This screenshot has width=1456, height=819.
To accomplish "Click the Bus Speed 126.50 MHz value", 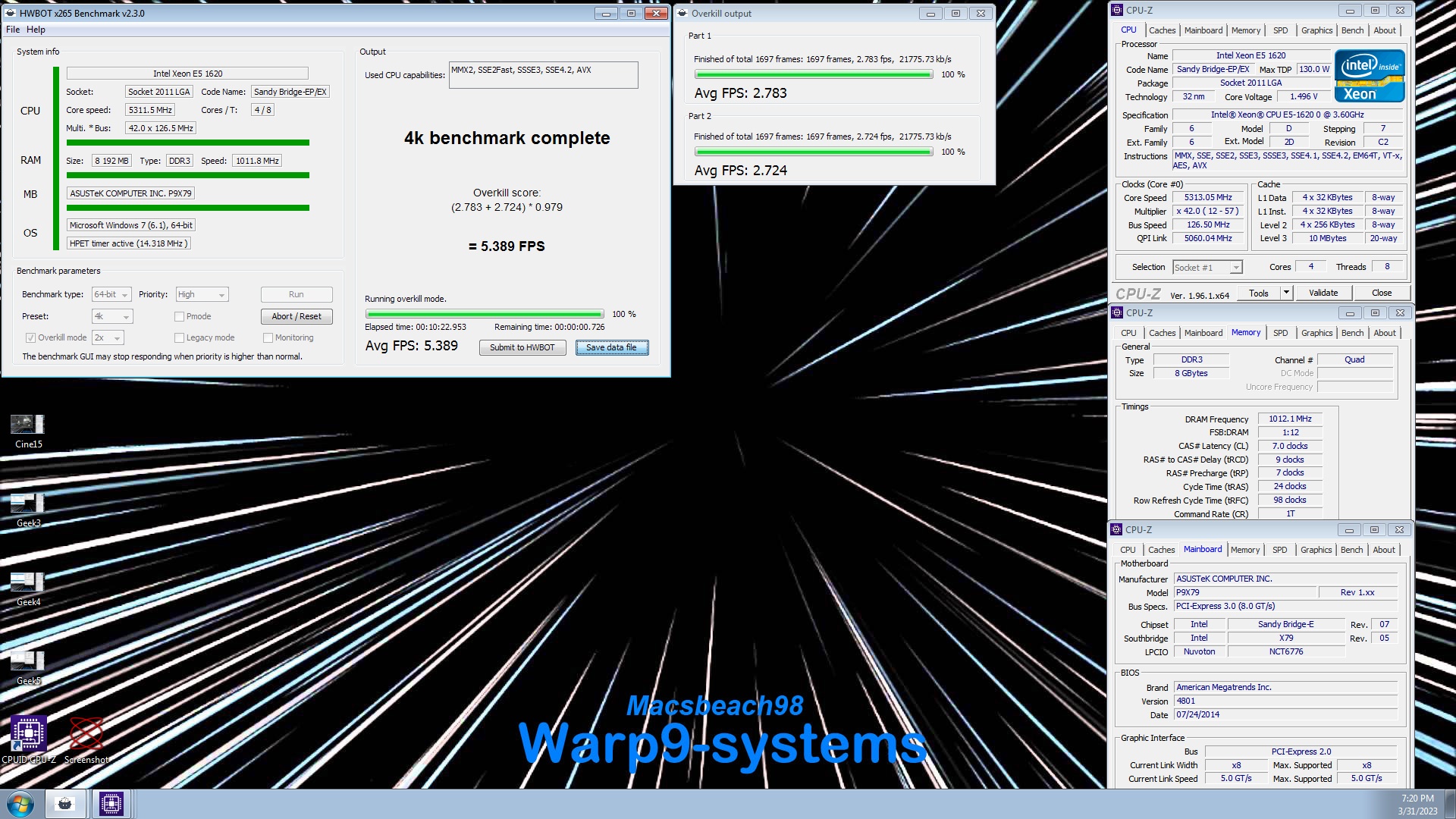I will [x=1208, y=224].
